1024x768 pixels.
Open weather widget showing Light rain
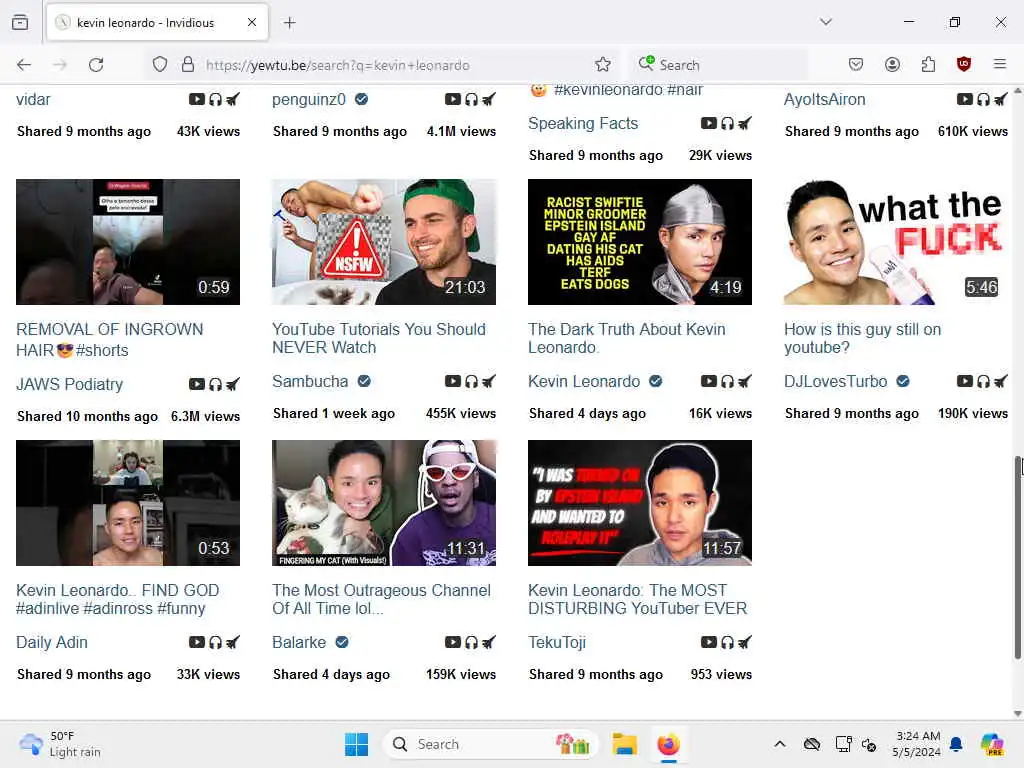(x=60, y=744)
